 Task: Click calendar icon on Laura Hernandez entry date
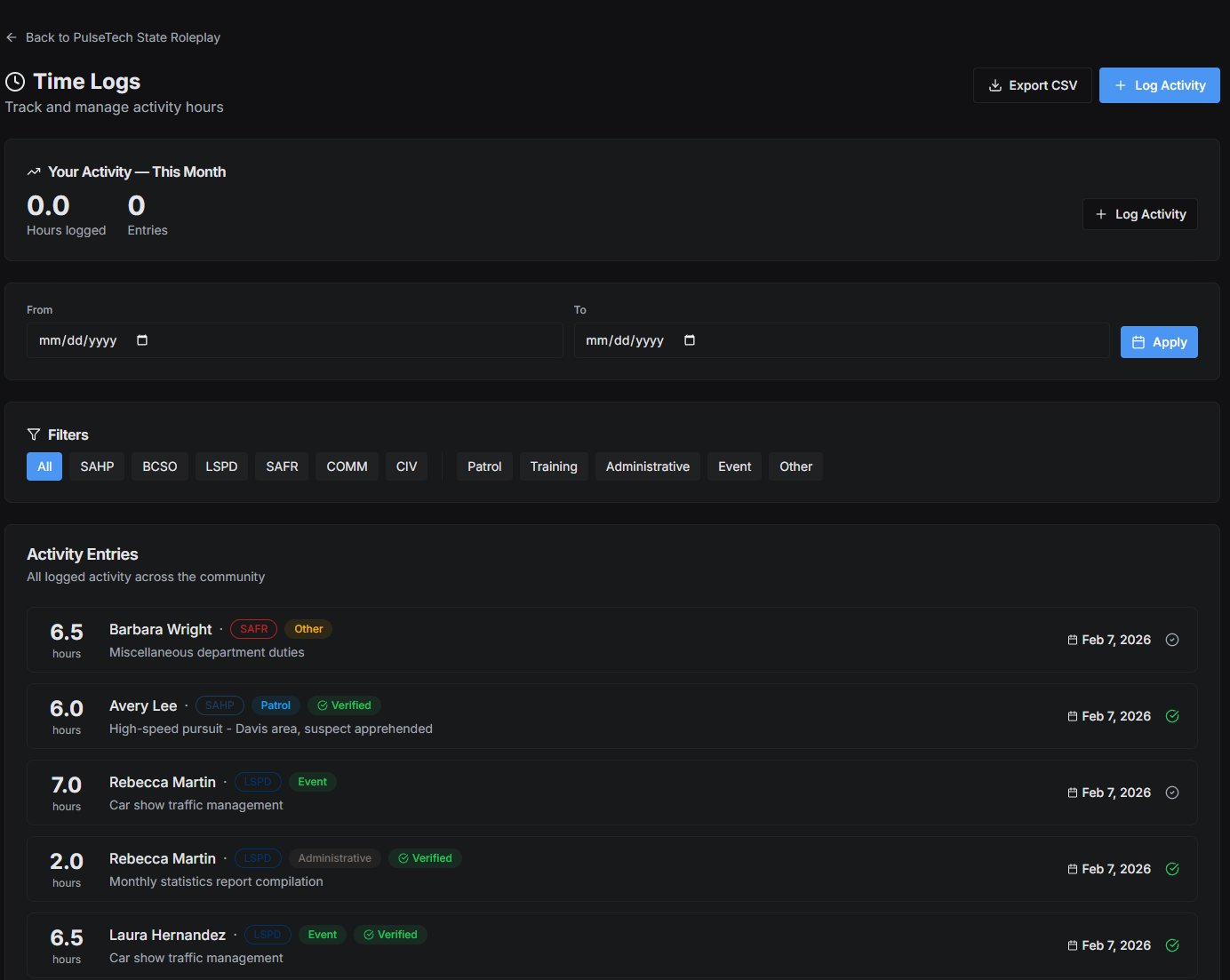1073,945
